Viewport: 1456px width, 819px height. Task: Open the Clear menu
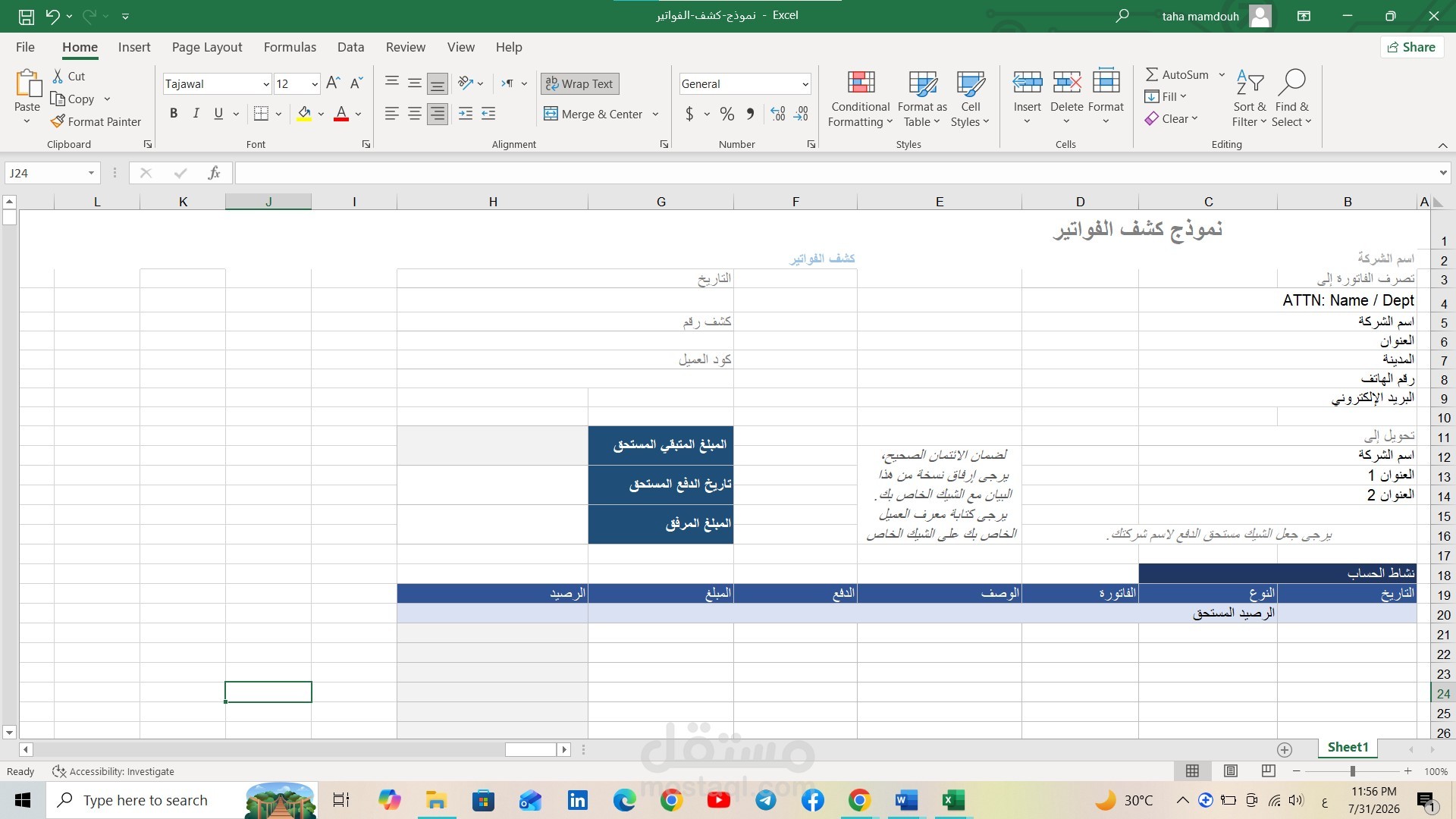pyautogui.click(x=1172, y=118)
